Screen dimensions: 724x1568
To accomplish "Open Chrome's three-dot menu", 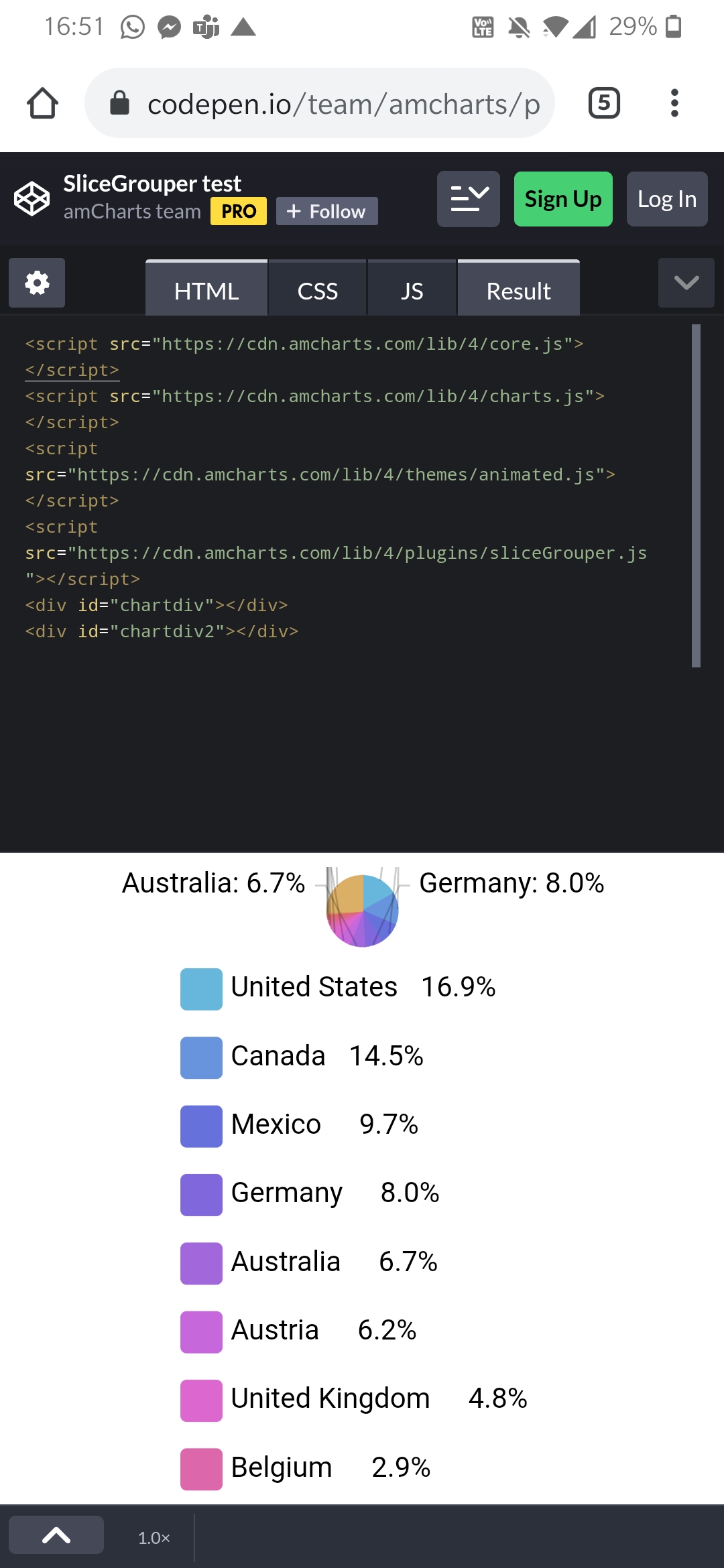I will [x=674, y=103].
